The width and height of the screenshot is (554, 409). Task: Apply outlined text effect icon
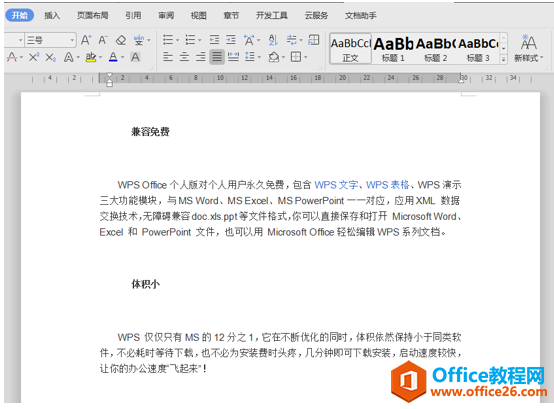point(69,57)
